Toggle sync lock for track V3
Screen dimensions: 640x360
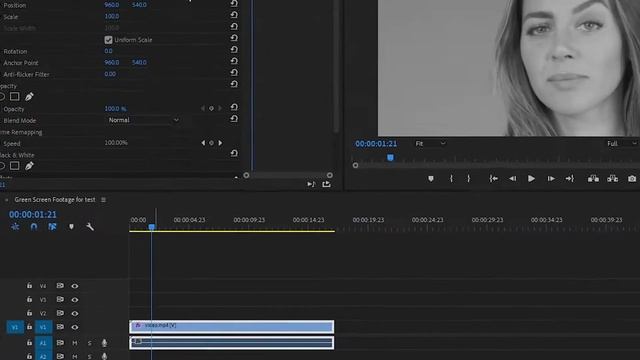coord(60,300)
